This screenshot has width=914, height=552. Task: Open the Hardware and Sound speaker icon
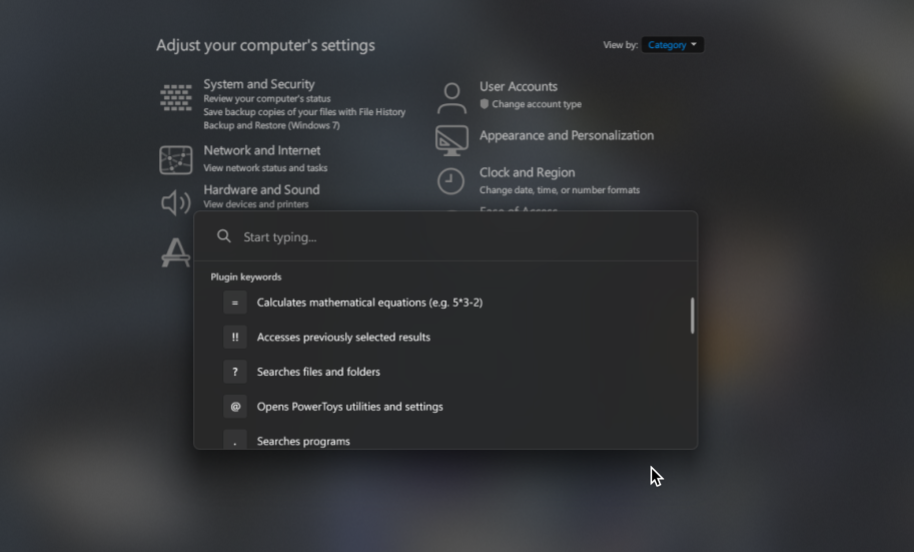[x=175, y=203]
